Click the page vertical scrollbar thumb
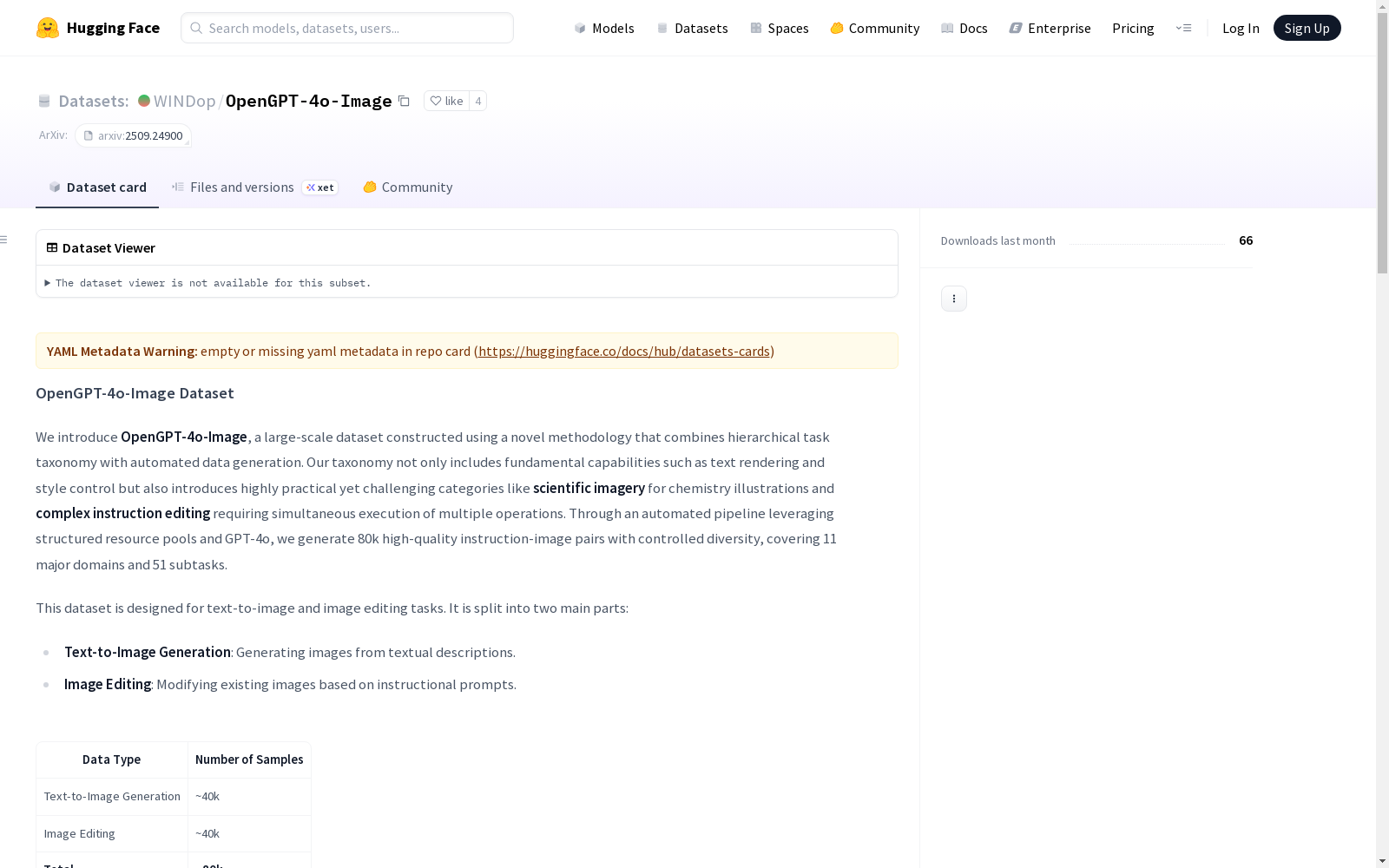 pyautogui.click(x=1382, y=143)
